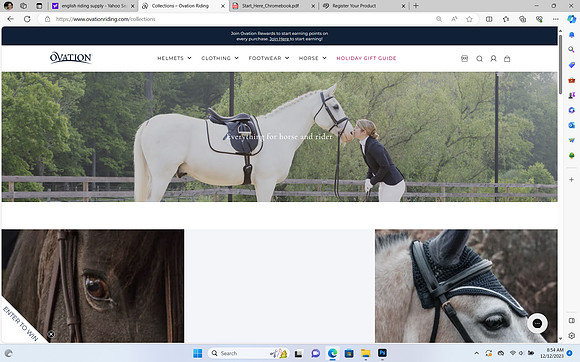
Task: Click the white horse hero banner
Action: [x=279, y=137]
